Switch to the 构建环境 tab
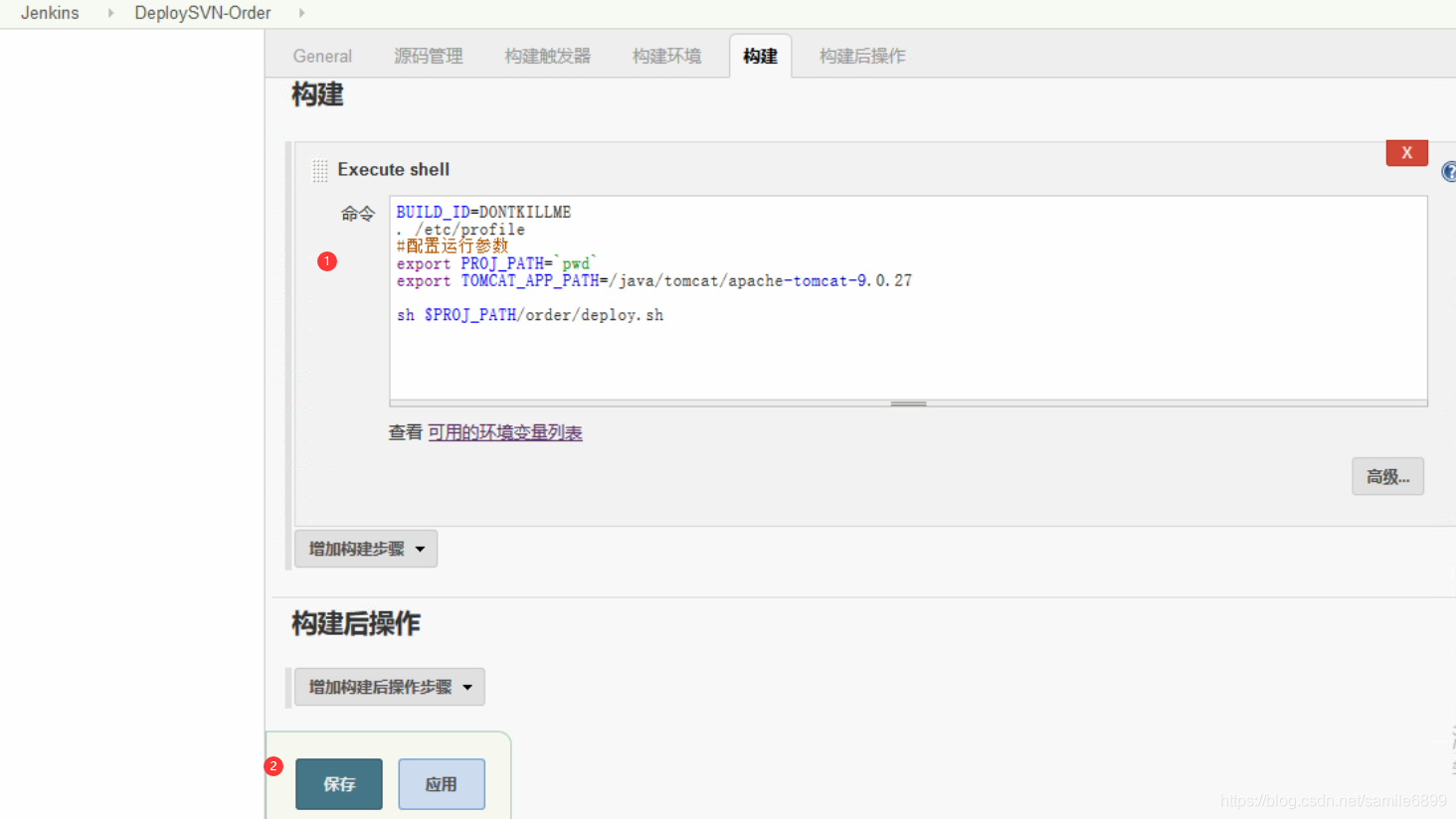 pyautogui.click(x=667, y=57)
